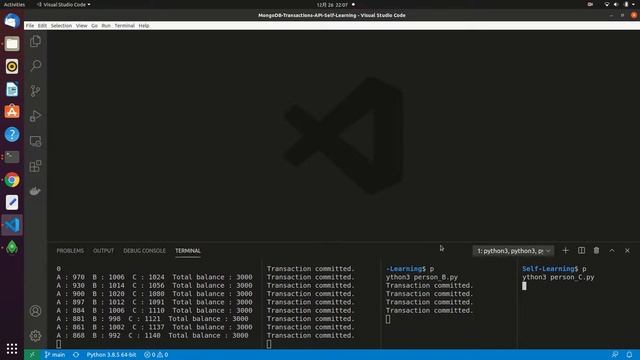640x360 pixels.
Task: Open the Edit menu
Action: 42,25
